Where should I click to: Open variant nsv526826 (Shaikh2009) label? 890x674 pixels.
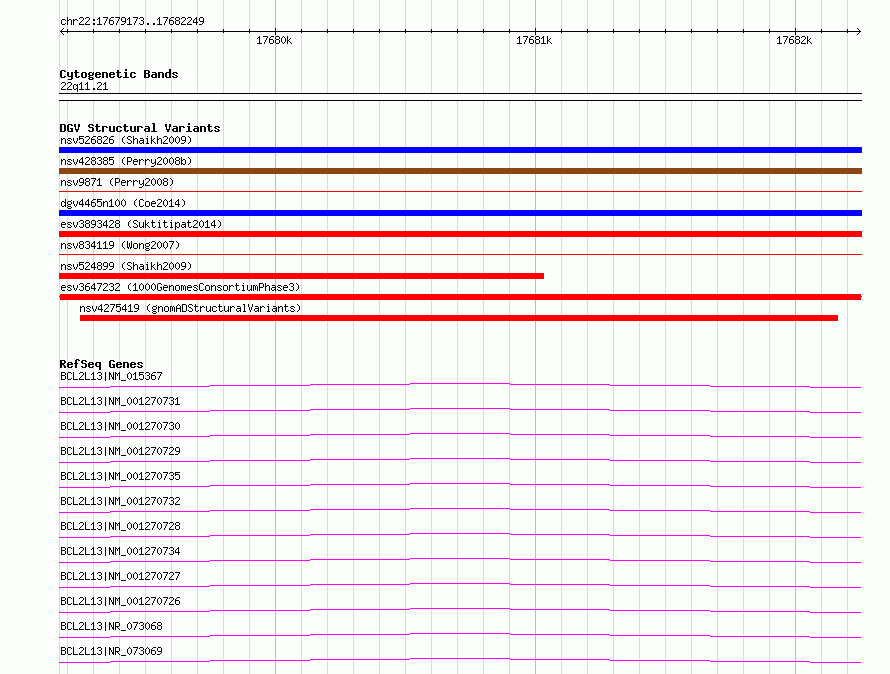click(126, 140)
